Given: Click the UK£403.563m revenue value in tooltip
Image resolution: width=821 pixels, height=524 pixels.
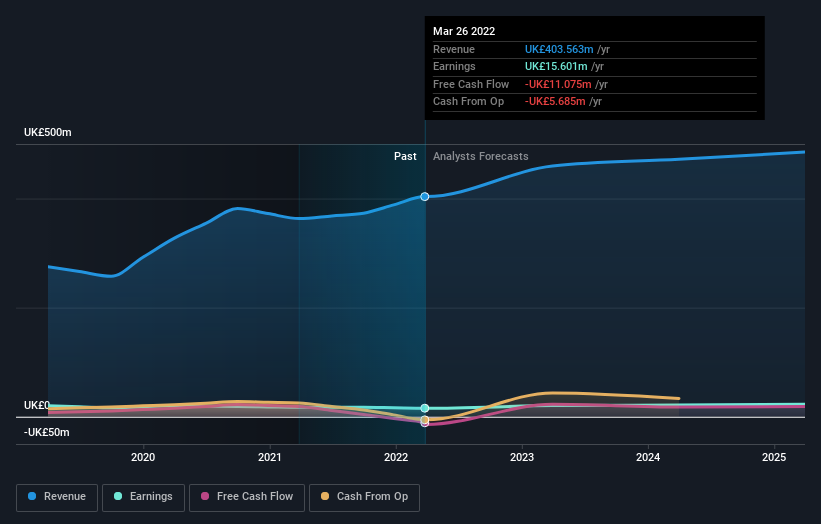Looking at the screenshot, I should 559,49.
